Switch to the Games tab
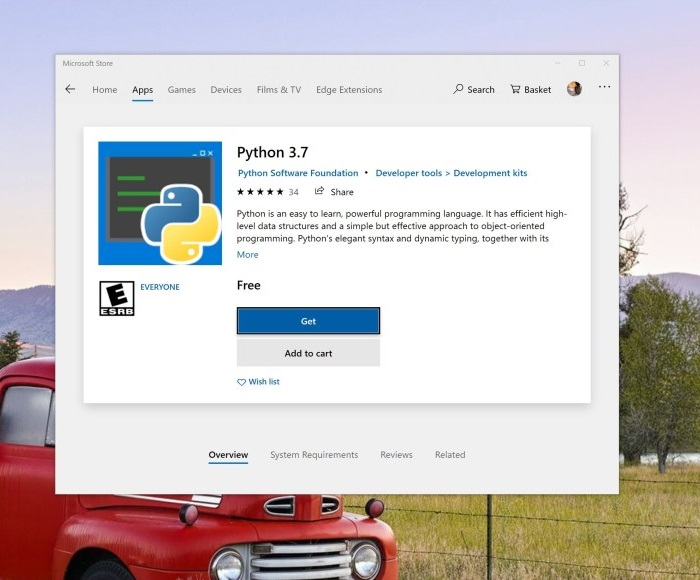Viewport: 700px width, 580px height. (181, 90)
